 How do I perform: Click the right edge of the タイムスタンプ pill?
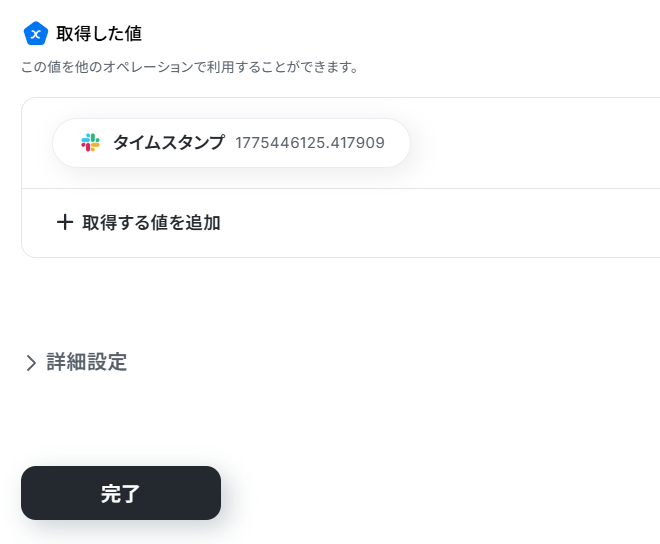click(x=401, y=143)
